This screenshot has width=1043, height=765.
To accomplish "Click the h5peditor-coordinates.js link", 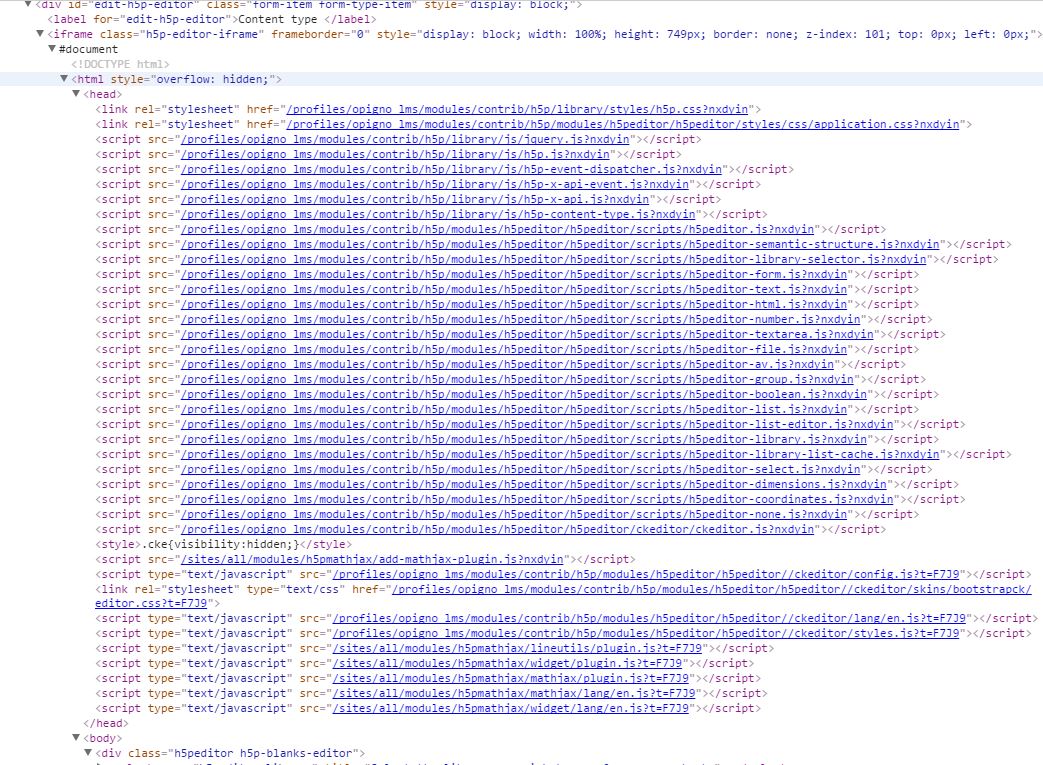I will tap(537, 499).
